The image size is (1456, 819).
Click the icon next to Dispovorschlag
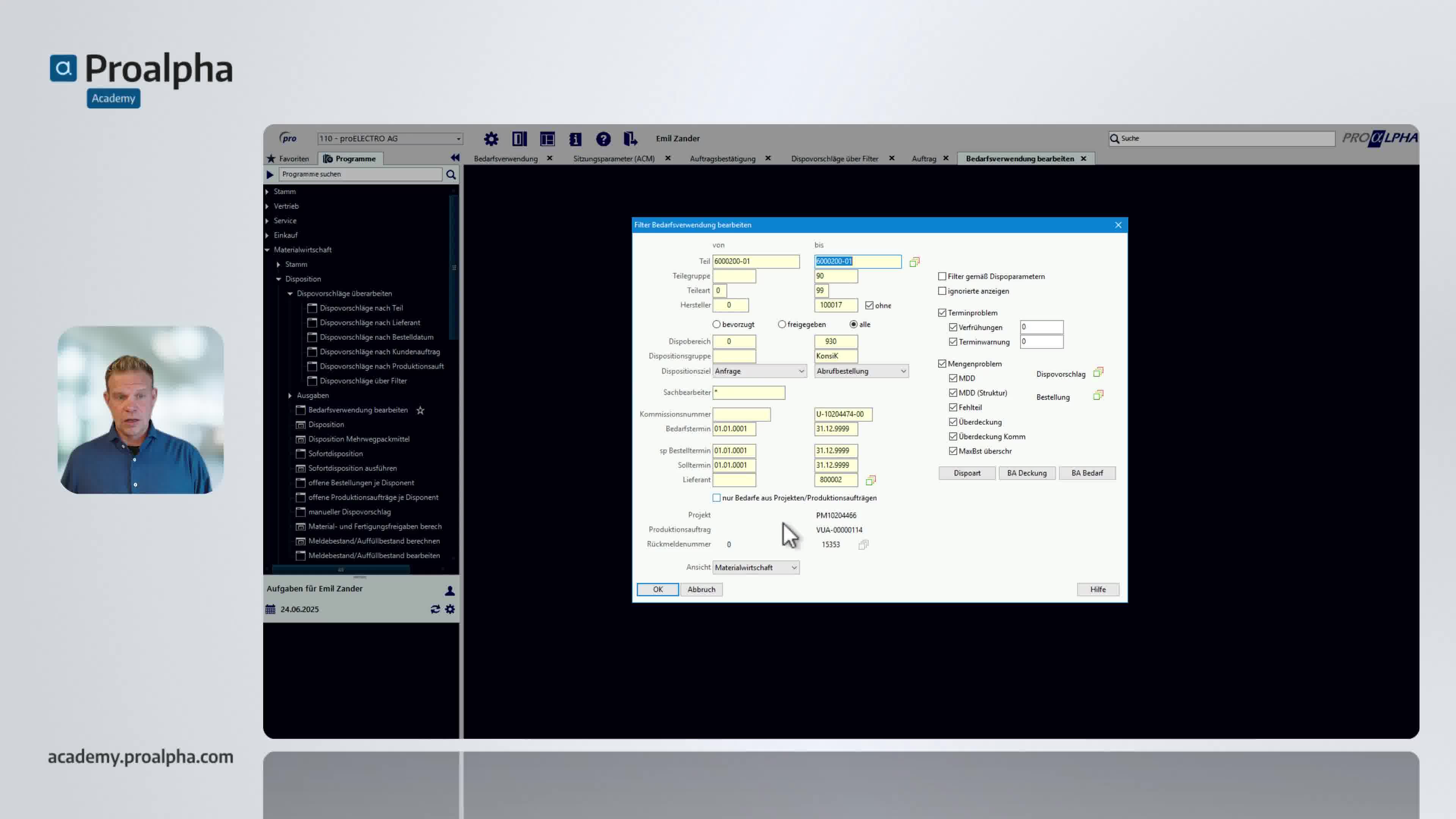click(1098, 372)
